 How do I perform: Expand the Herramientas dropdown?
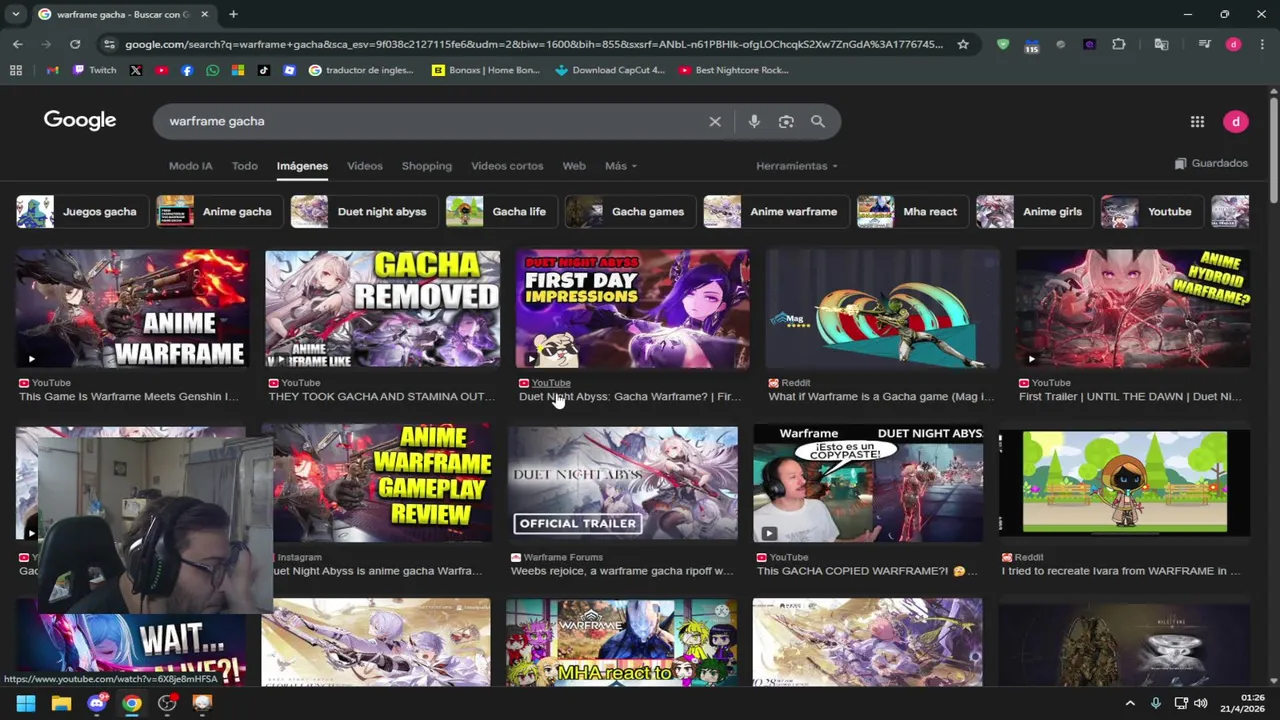pyautogui.click(x=797, y=166)
